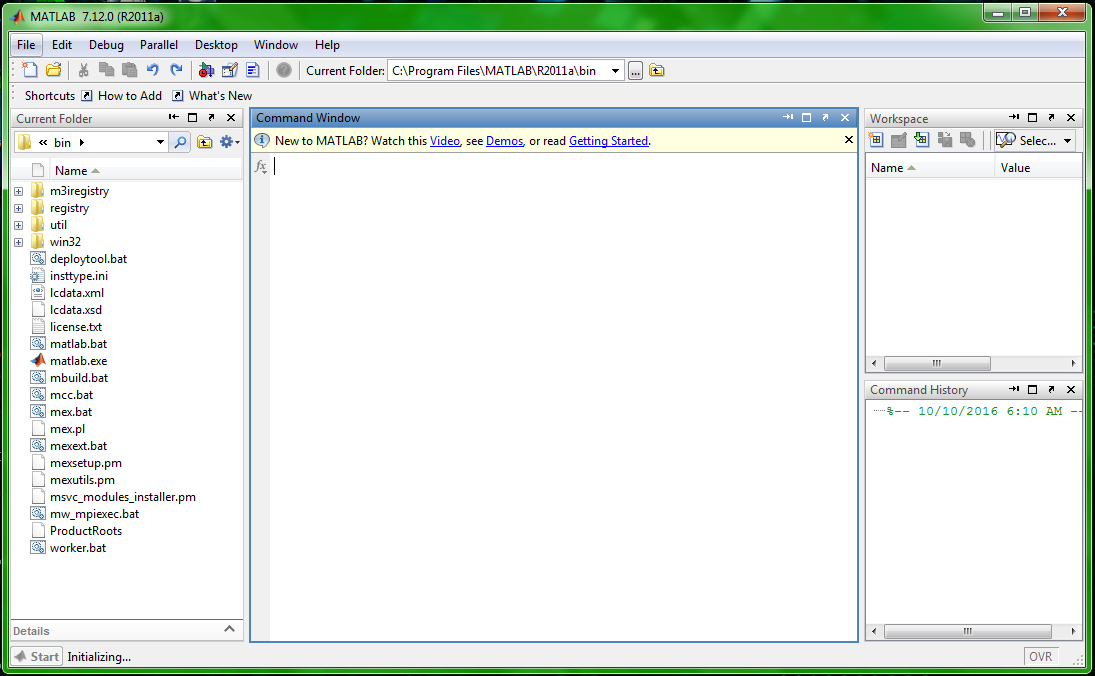
Task: Select the 10/10/2016 Command History entry
Action: (x=984, y=411)
